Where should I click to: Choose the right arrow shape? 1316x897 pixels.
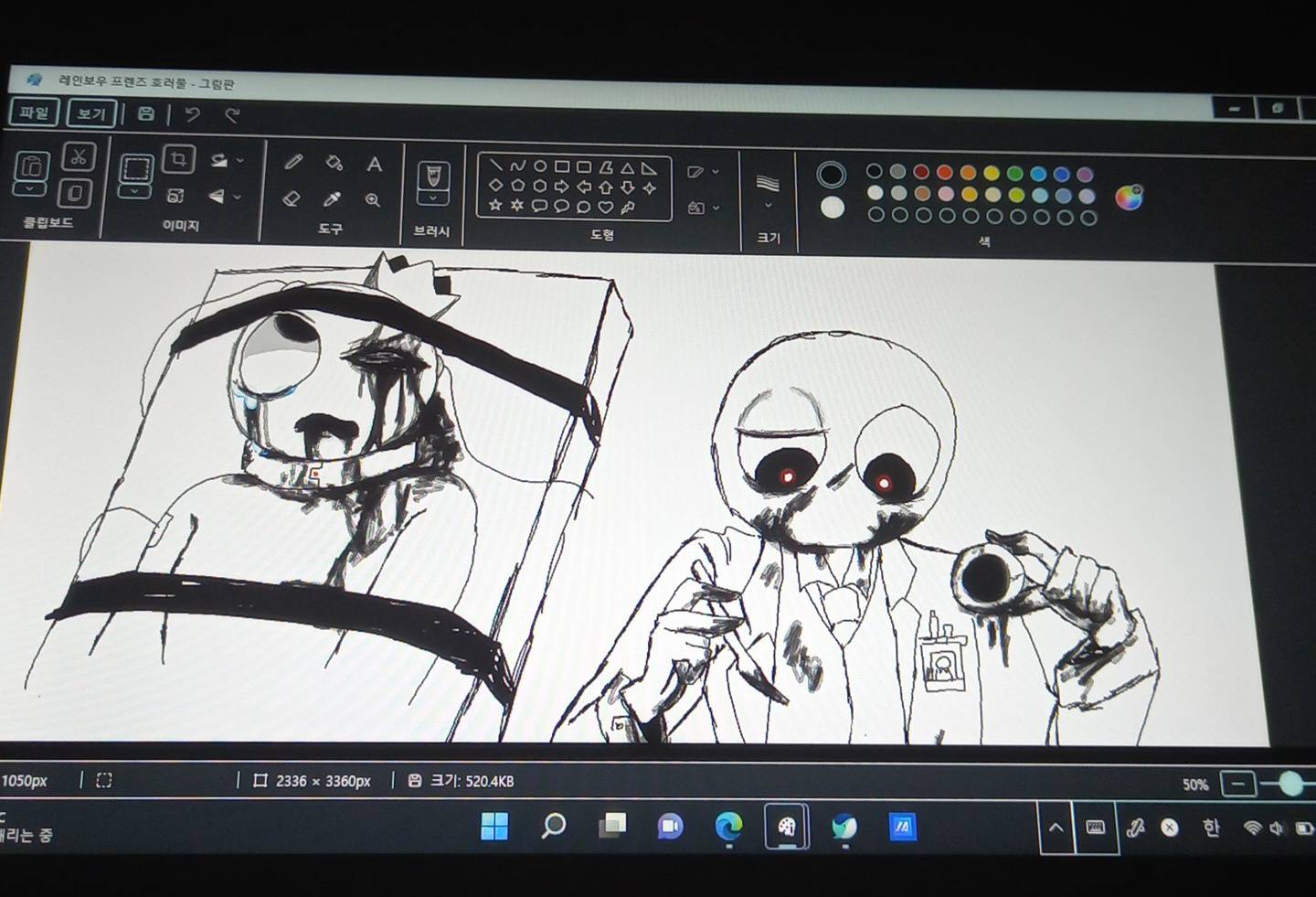pos(561,187)
